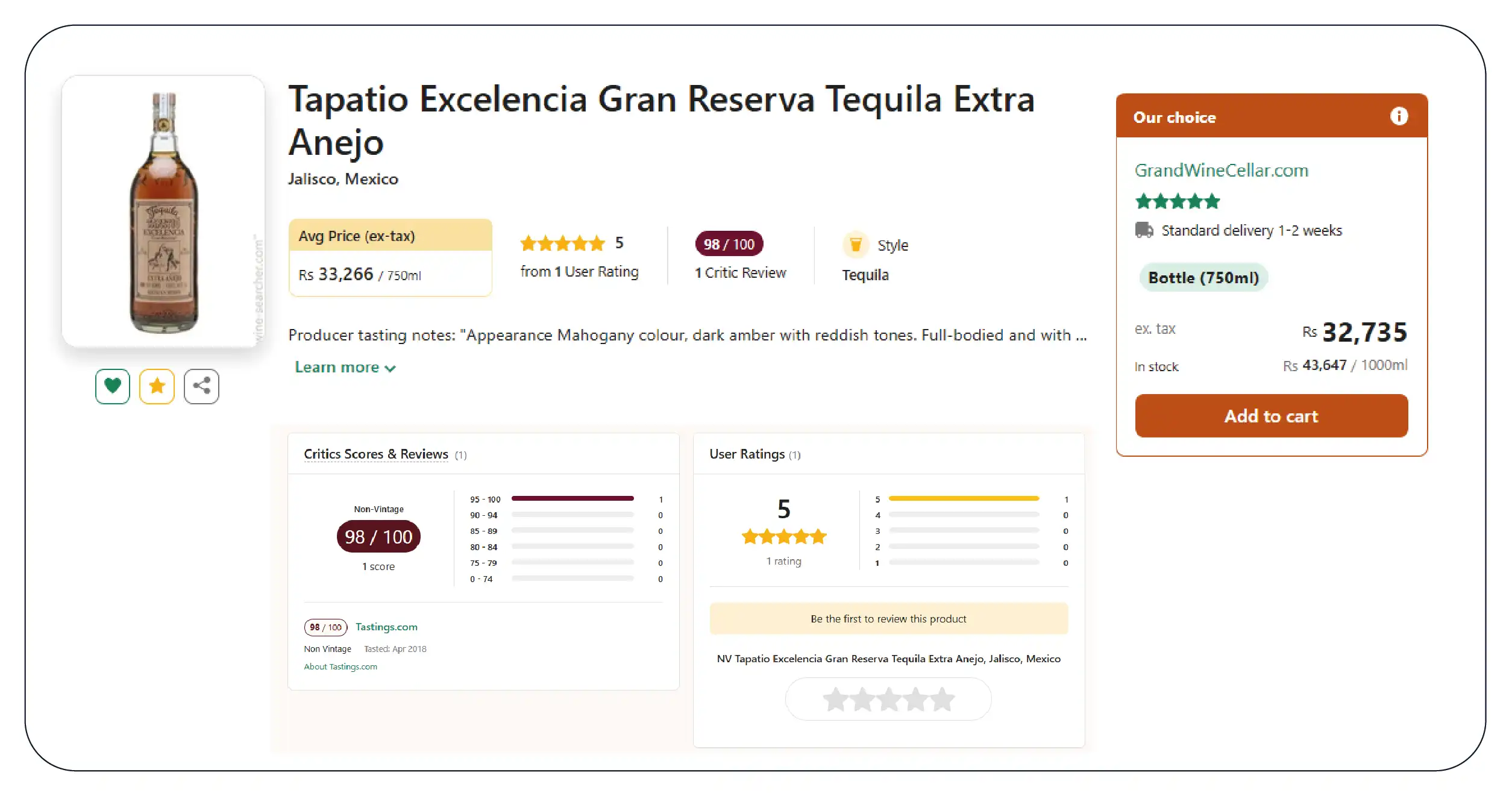Viewport: 1512px width, 796px height.
Task: Click the delivery truck icon
Action: [x=1144, y=230]
